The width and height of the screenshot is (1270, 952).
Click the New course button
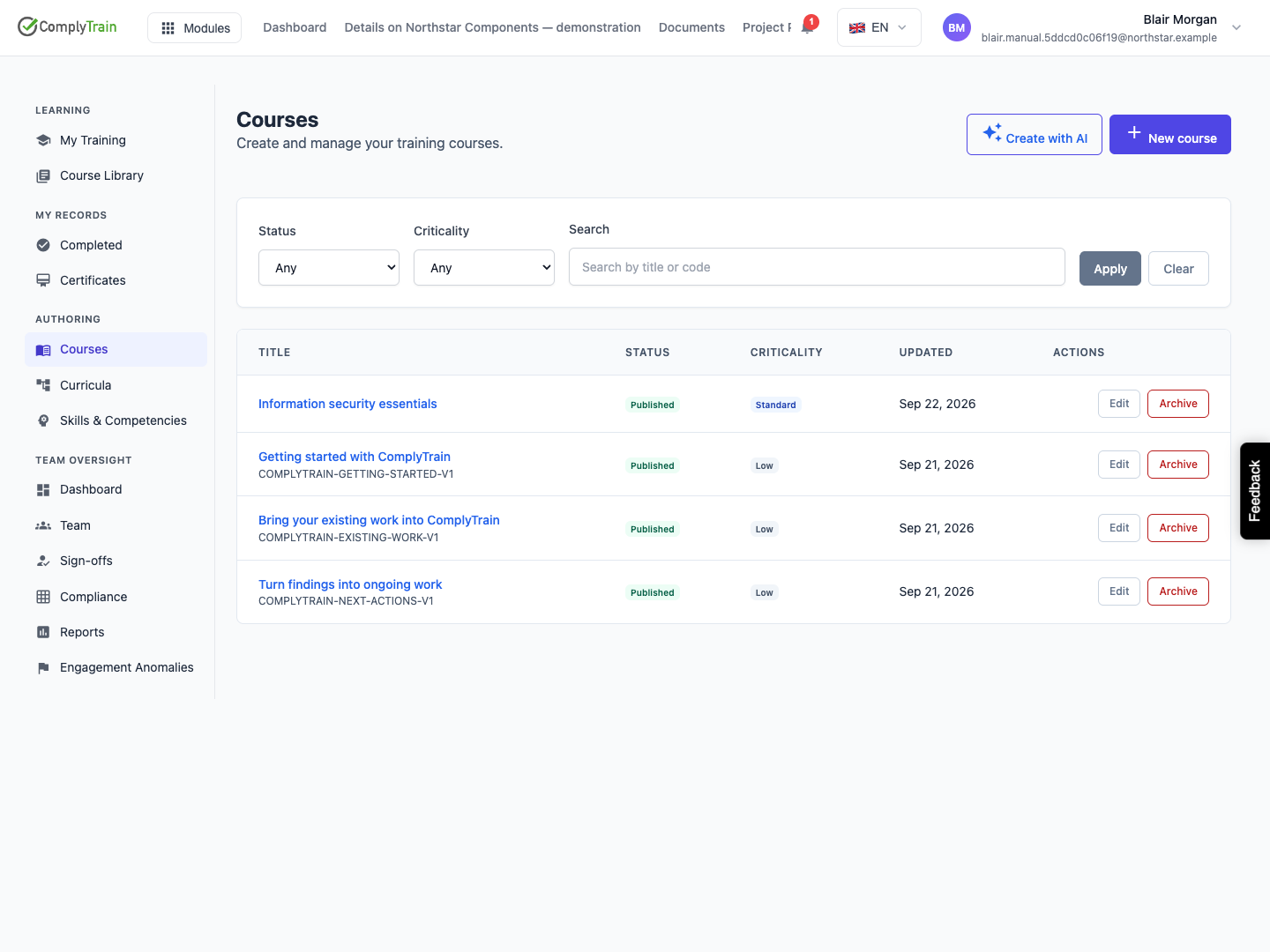pyautogui.click(x=1170, y=135)
